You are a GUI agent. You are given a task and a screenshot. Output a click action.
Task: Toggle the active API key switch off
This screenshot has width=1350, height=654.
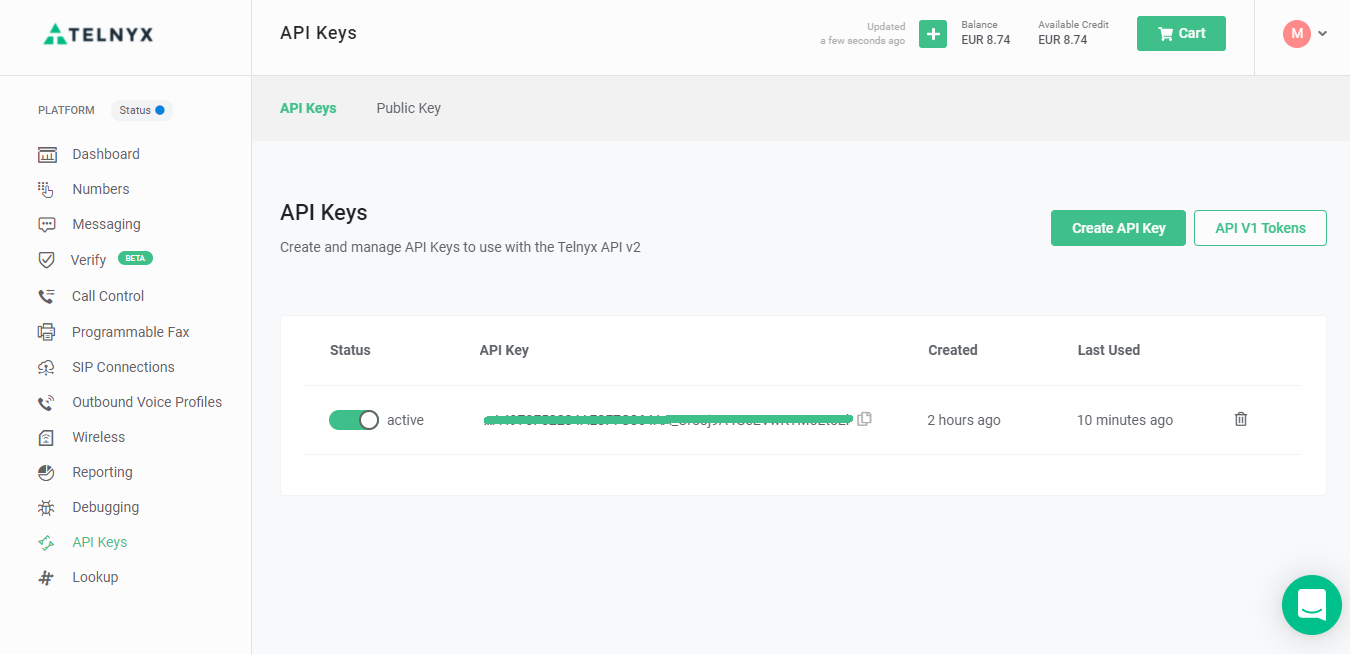point(354,420)
